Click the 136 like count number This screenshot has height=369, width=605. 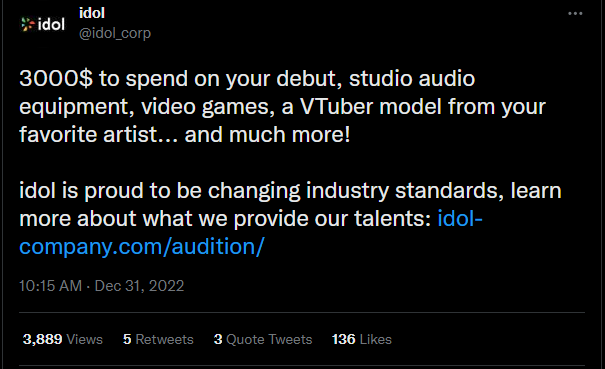(x=343, y=339)
